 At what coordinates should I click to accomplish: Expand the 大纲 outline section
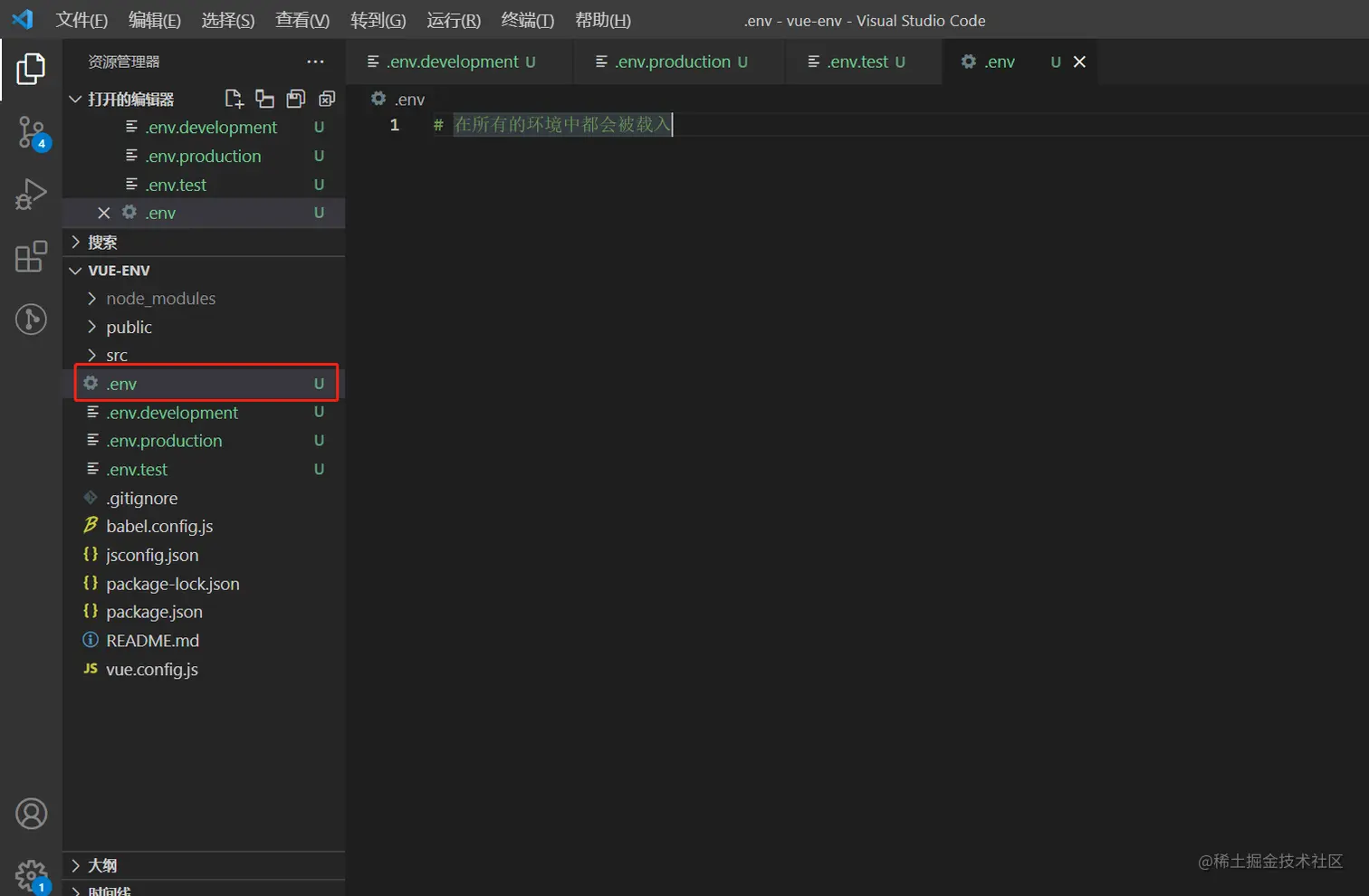click(75, 865)
